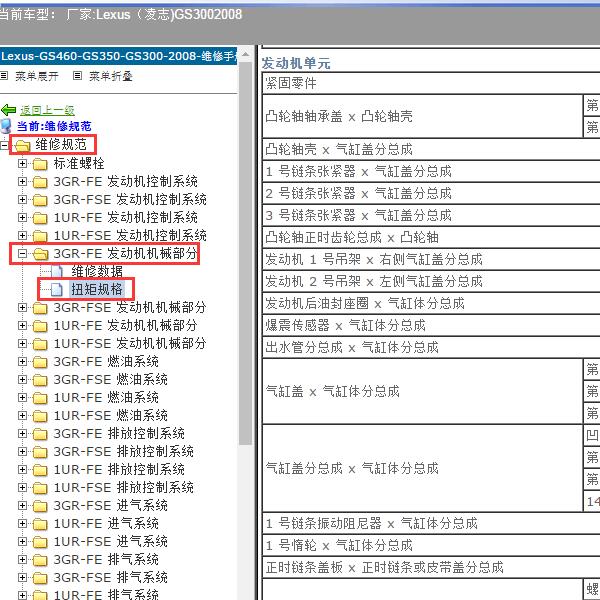Collapse 3GR-FE 发动机机械部分 node
Viewport: 600px width, 600px height.
23,253
